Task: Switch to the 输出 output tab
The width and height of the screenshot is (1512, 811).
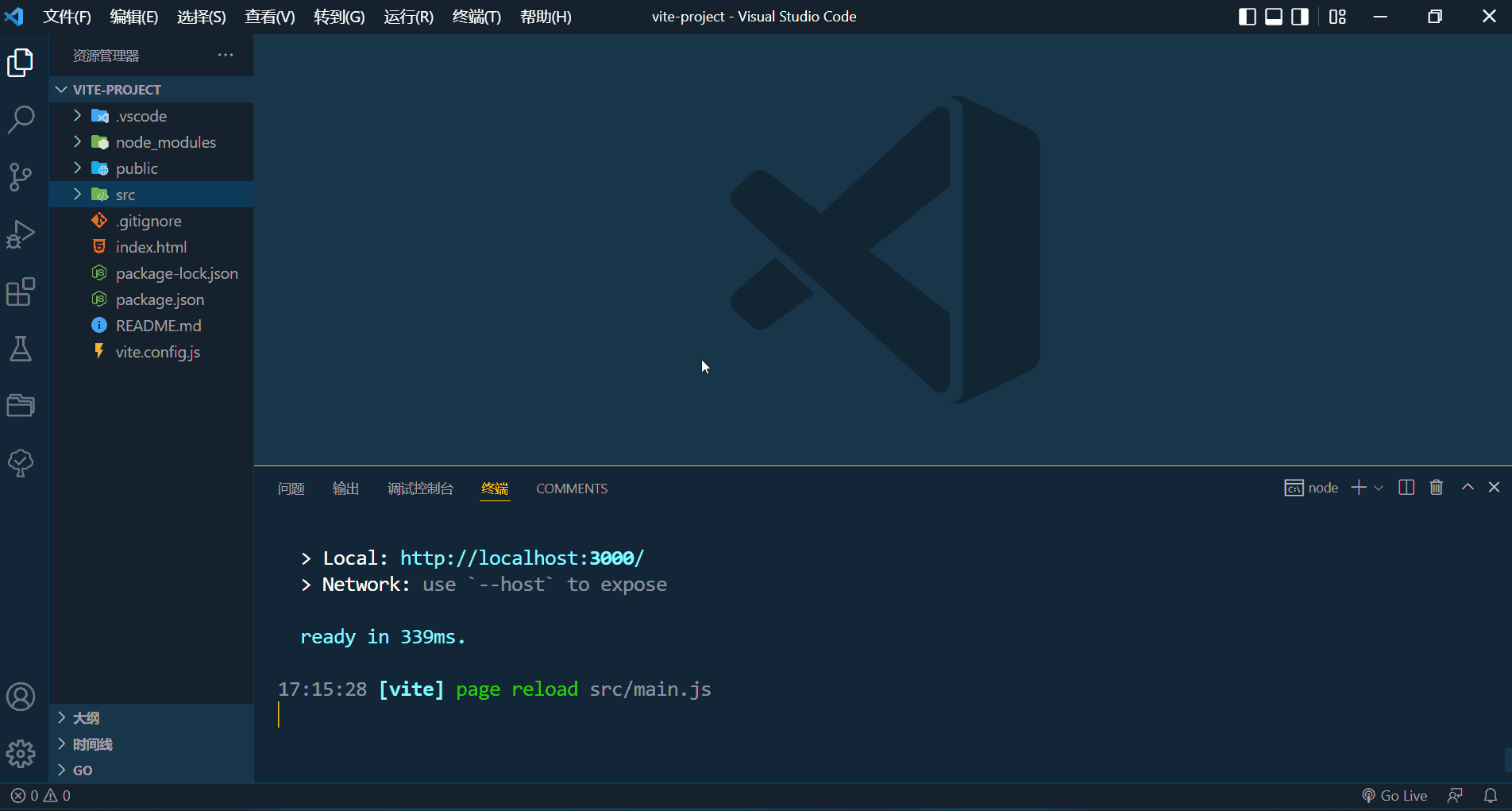Action: 345,489
